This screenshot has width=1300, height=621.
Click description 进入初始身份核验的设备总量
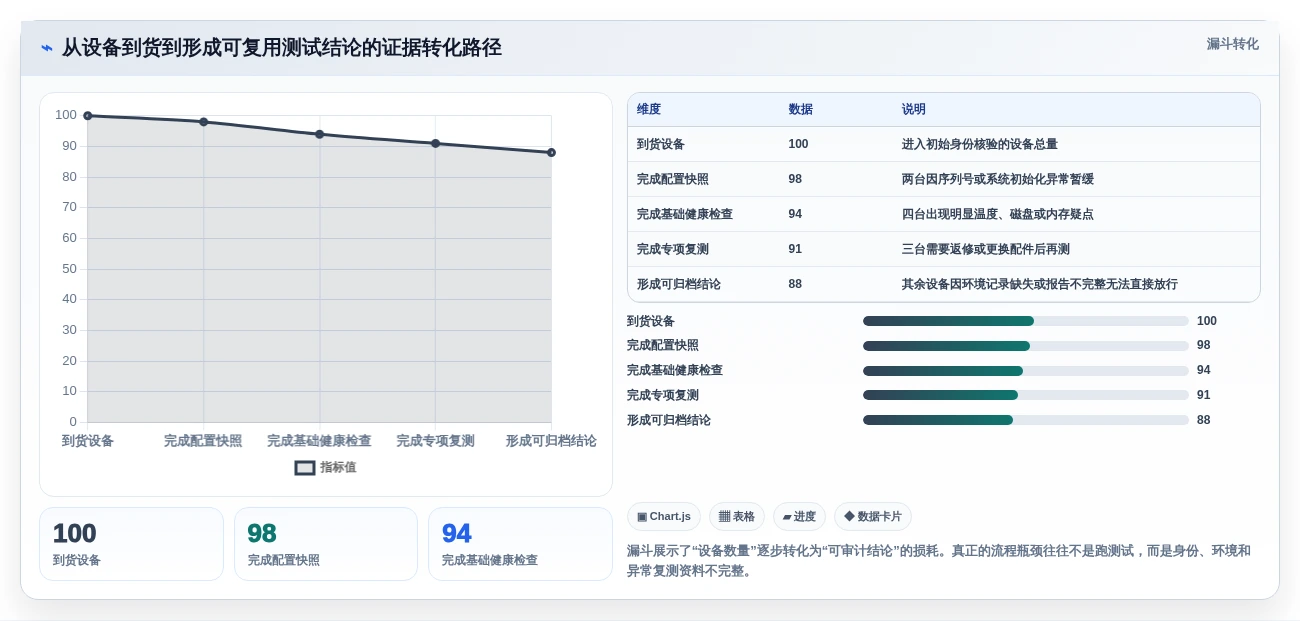pos(980,144)
